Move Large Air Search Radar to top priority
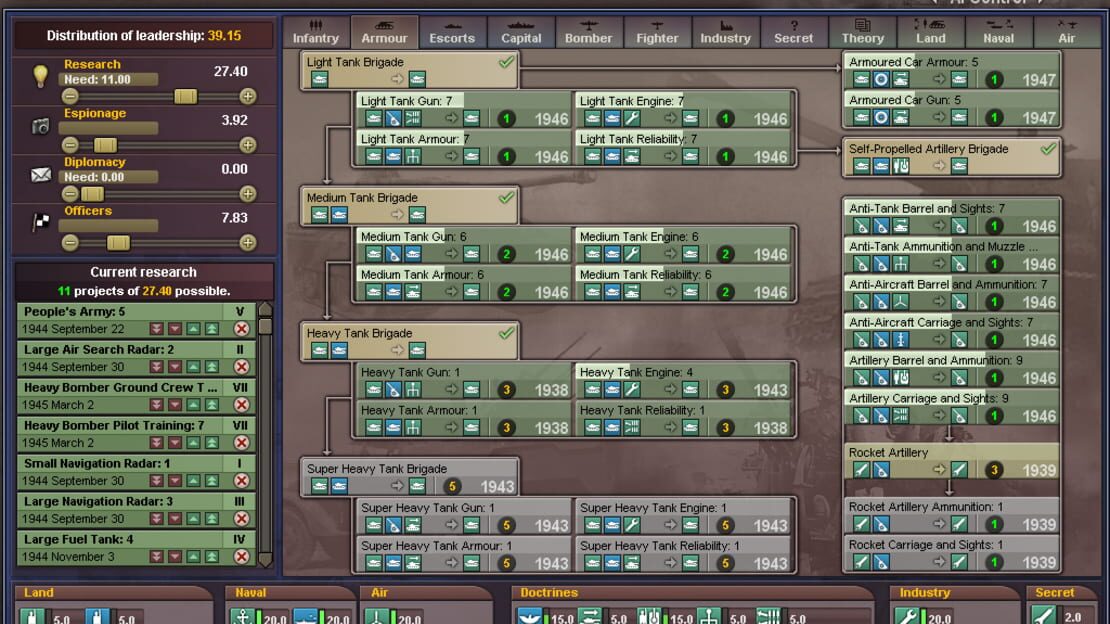 click(x=212, y=367)
